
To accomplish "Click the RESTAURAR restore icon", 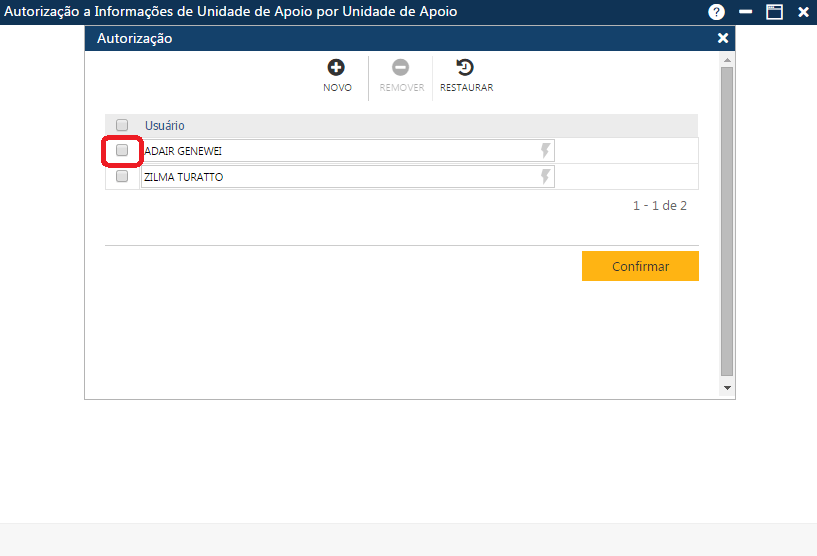I will point(465,68).
